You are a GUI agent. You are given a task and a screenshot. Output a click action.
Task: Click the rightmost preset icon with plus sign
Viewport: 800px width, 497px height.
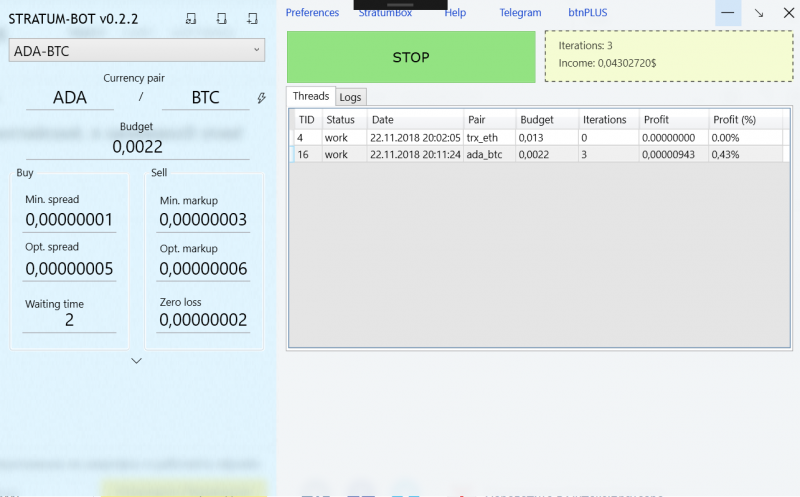[x=252, y=19]
